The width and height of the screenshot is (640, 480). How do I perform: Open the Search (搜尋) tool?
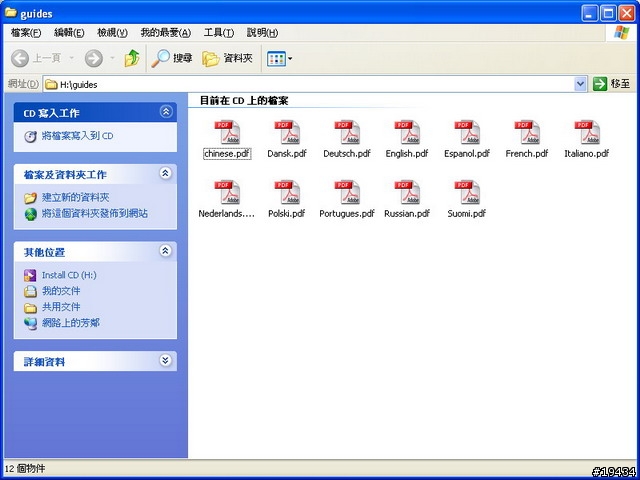tap(171, 58)
